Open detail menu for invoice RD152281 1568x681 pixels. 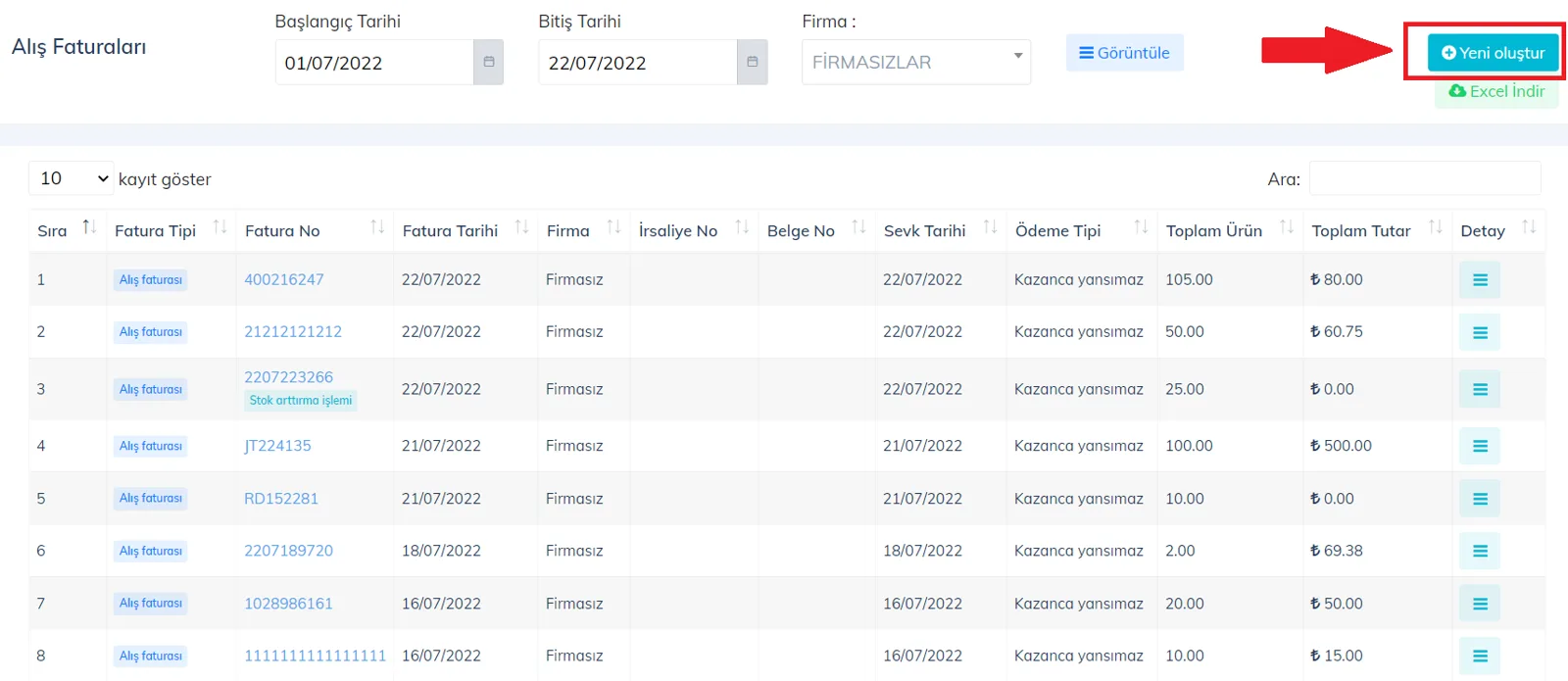[1480, 499]
